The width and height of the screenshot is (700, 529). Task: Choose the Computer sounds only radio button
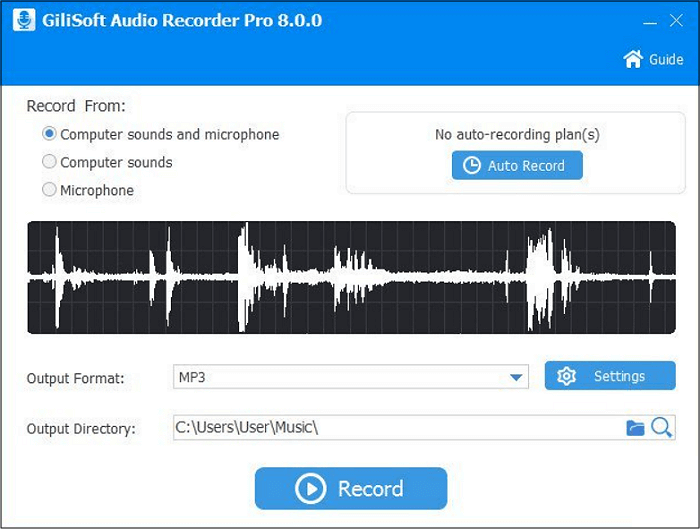point(49,162)
